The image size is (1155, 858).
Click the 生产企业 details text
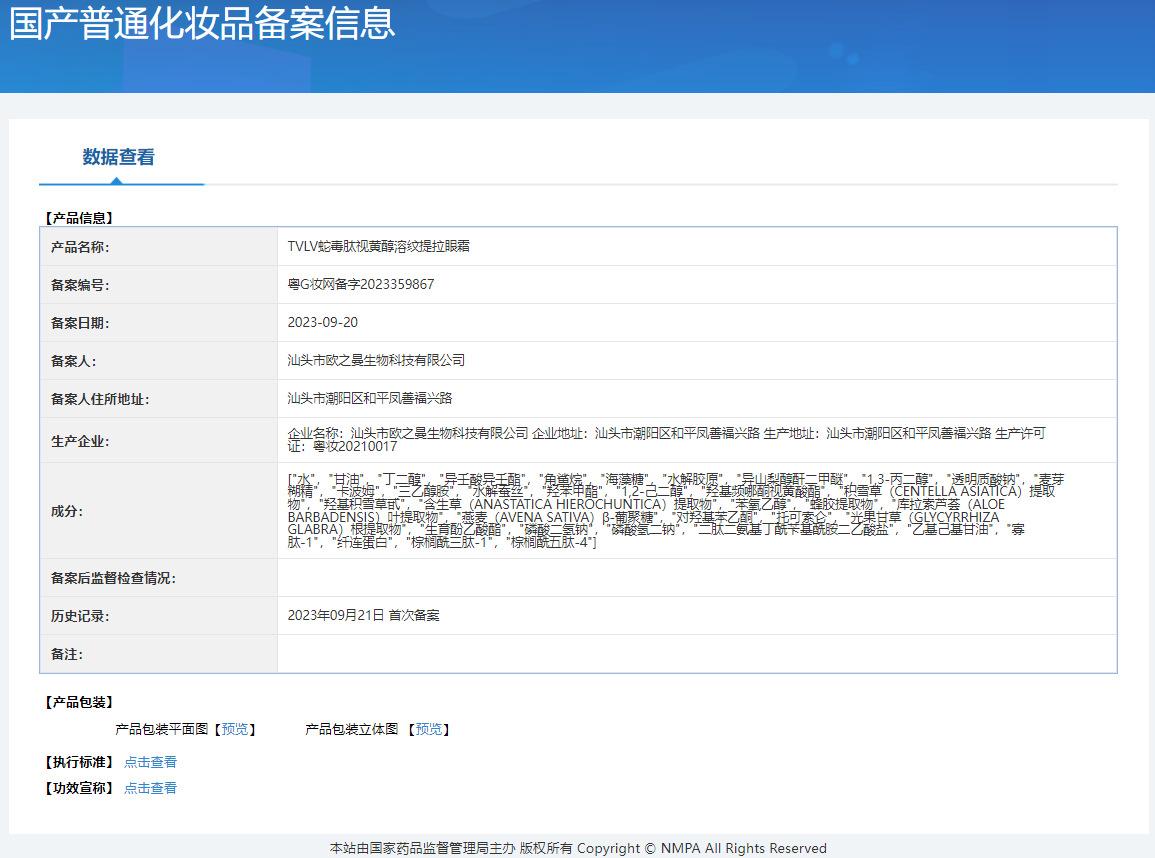click(665, 440)
